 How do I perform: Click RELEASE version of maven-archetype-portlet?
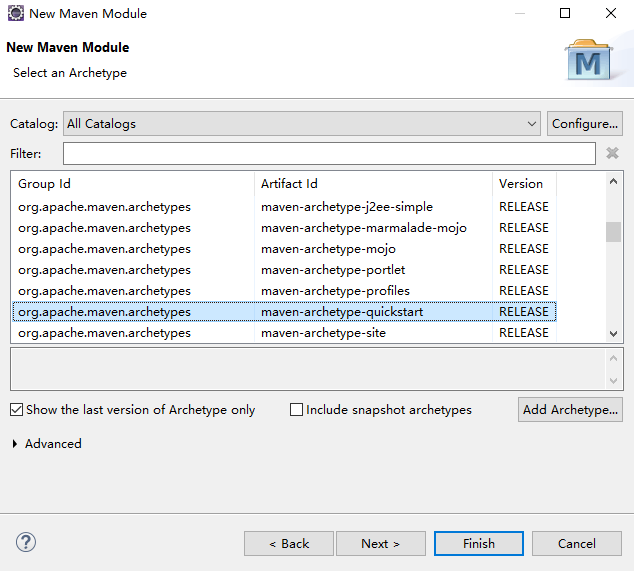coord(524,270)
